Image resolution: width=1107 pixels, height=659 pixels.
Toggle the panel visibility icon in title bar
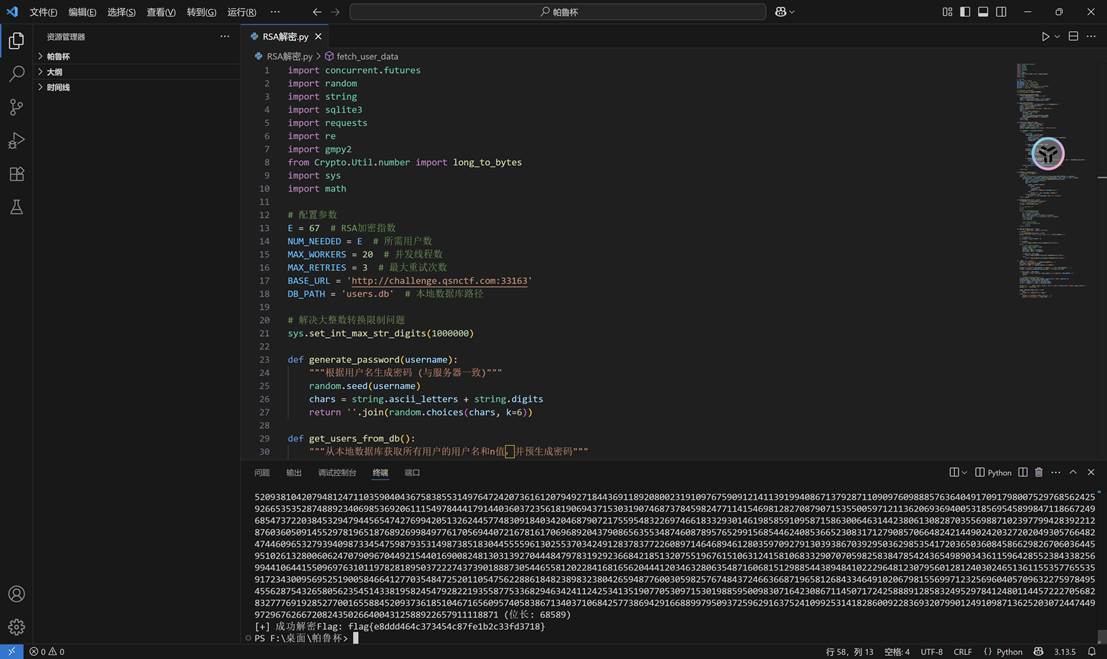click(983, 12)
